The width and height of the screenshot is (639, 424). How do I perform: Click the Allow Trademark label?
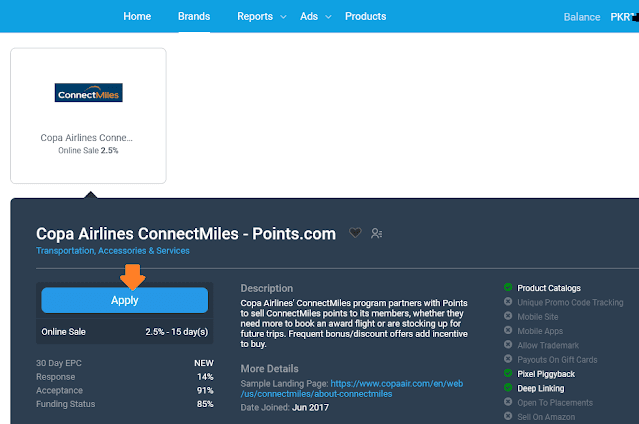click(548, 345)
